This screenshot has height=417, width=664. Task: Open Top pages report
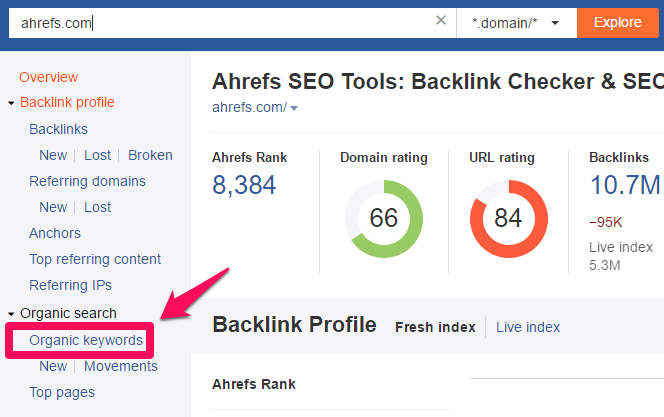[x=62, y=392]
